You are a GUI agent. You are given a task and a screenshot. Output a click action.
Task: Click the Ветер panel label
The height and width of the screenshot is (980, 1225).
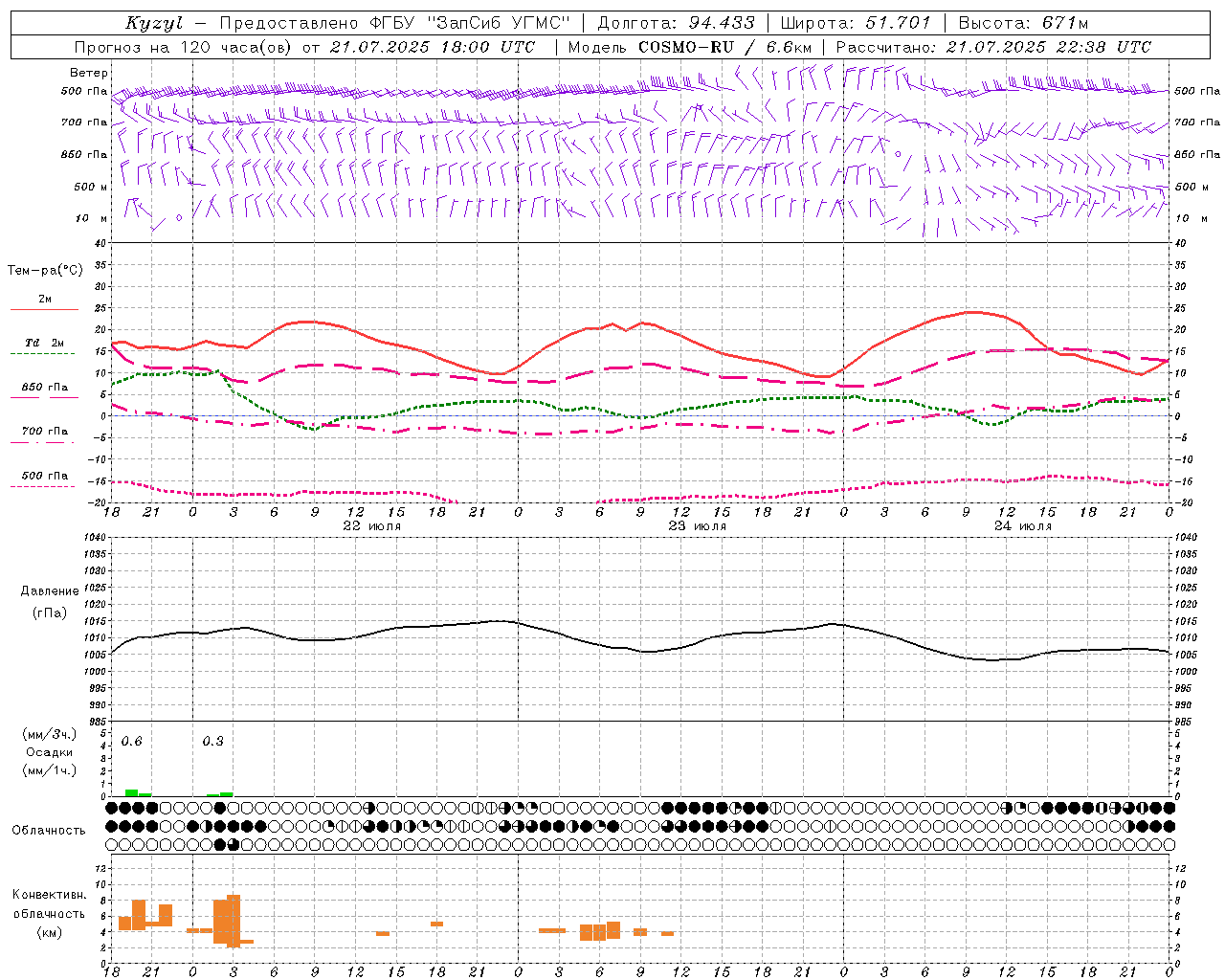89,73
